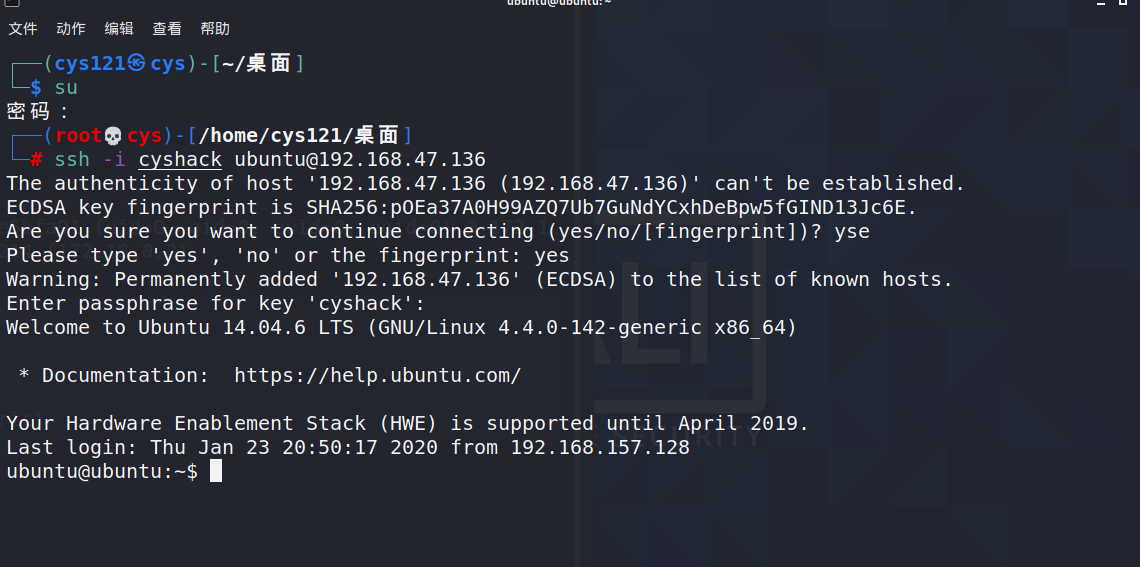Click the window title ubuntu@ubuntu
This screenshot has height=567, width=1140.
tap(559, 2)
